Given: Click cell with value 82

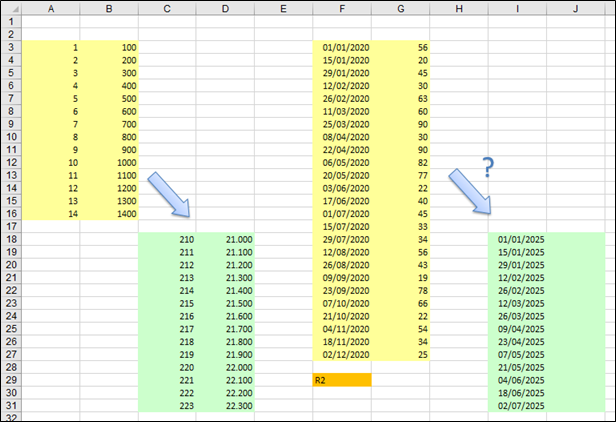Looking at the screenshot, I should click(400, 162).
